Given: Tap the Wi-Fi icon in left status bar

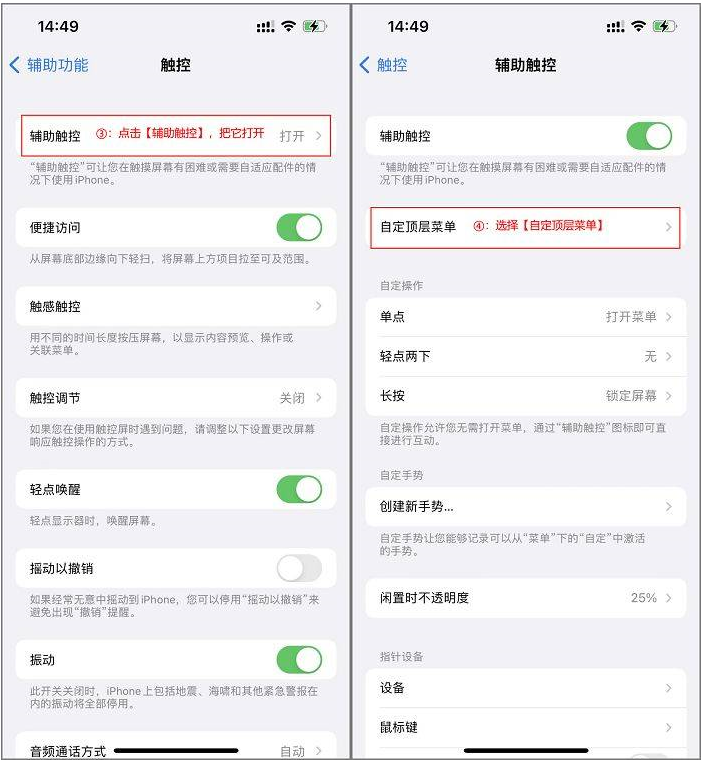Looking at the screenshot, I should 289,26.
